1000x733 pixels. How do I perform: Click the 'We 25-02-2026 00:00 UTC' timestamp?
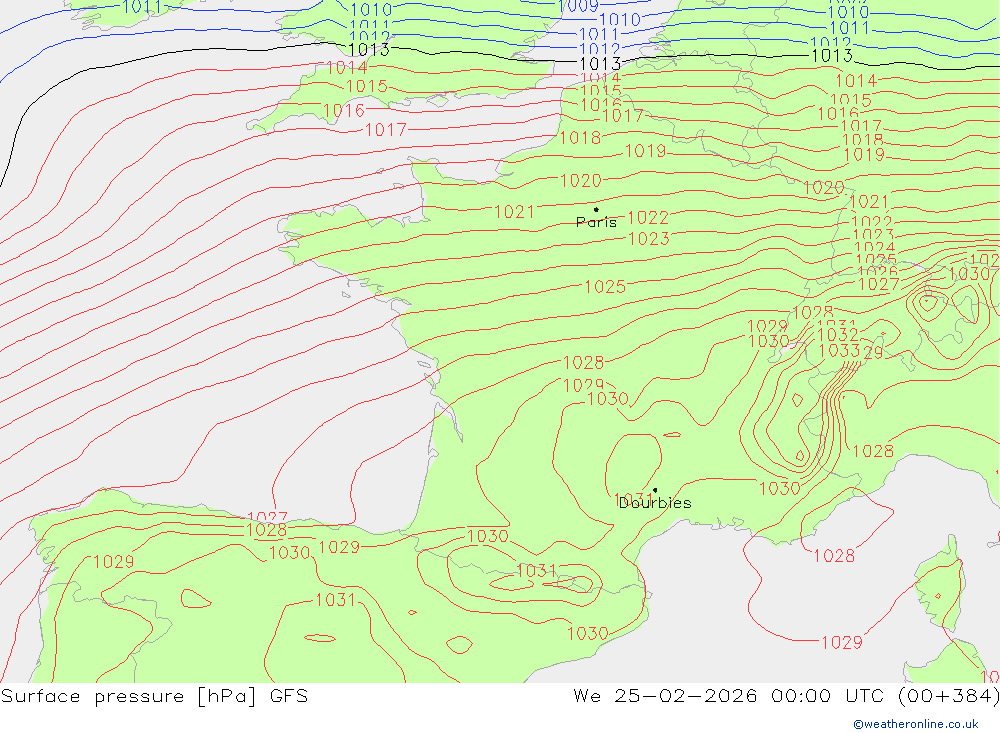[x=731, y=696]
